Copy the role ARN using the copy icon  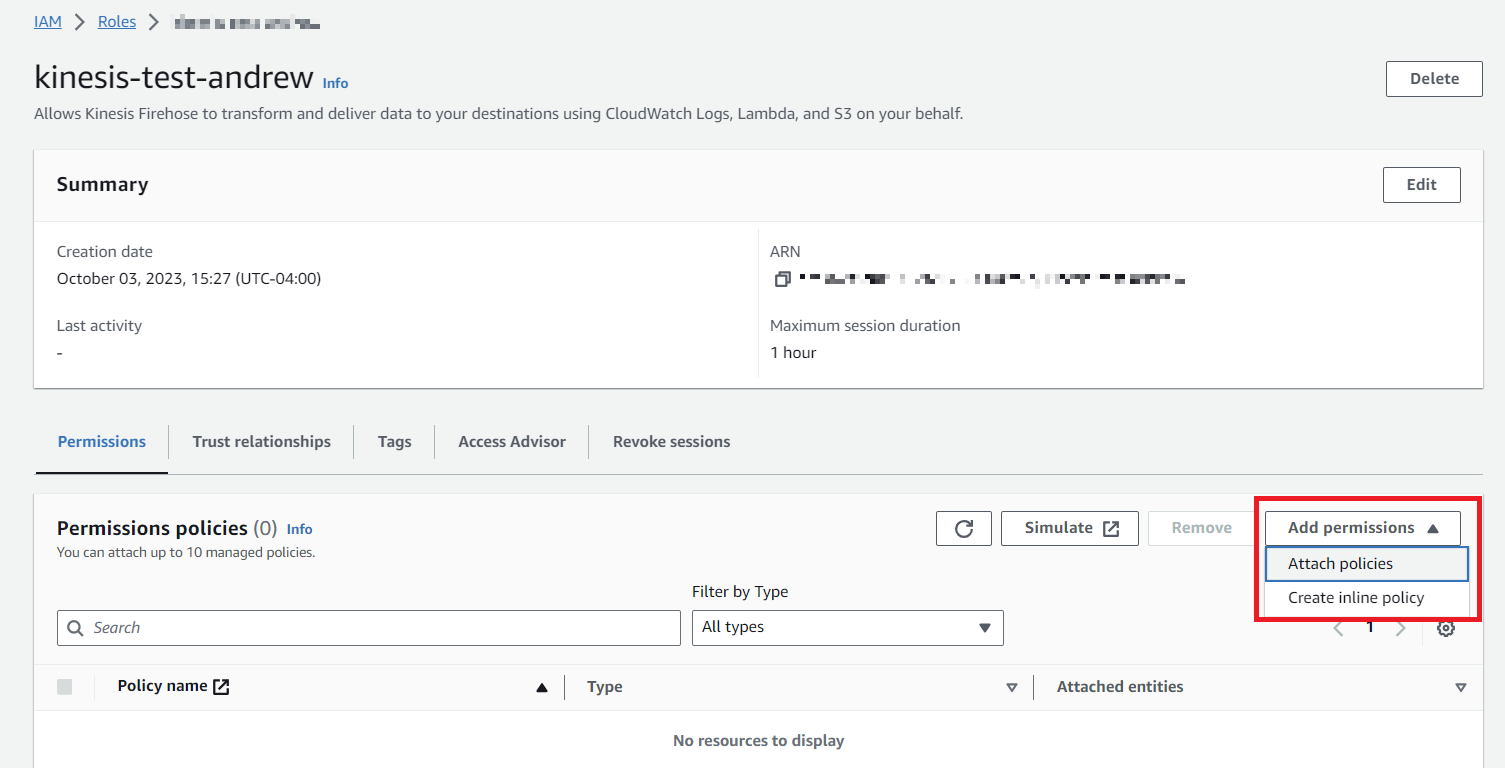[783, 279]
